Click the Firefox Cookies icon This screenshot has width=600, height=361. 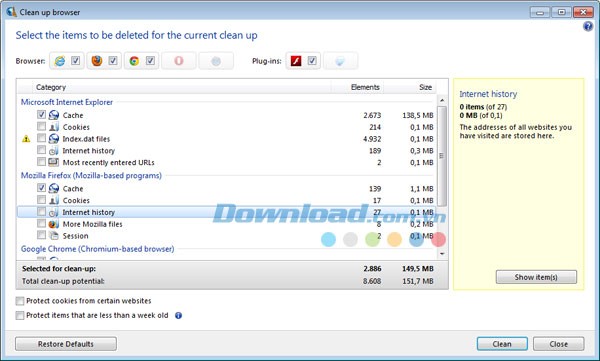coord(54,200)
